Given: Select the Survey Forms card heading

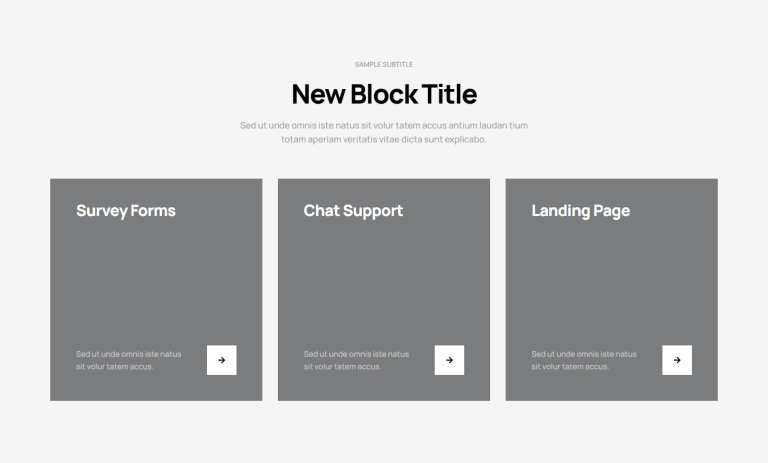Looking at the screenshot, I should [x=126, y=211].
